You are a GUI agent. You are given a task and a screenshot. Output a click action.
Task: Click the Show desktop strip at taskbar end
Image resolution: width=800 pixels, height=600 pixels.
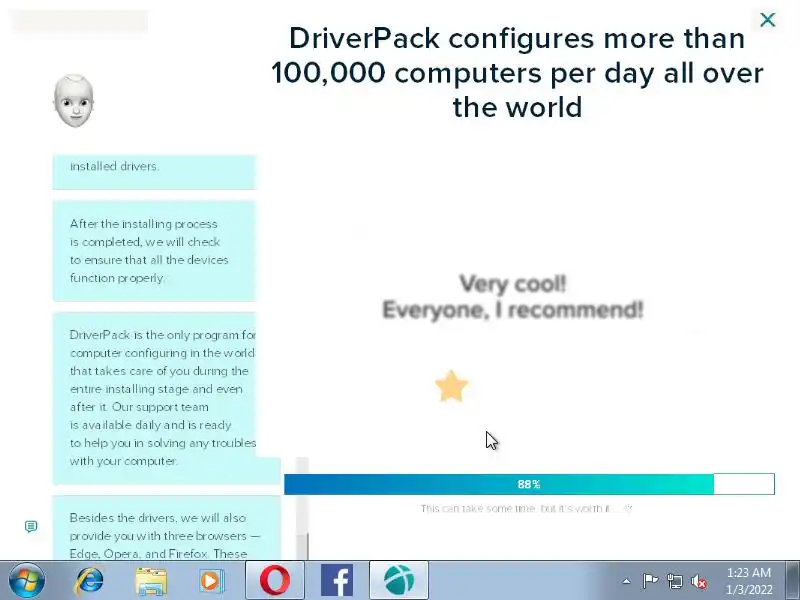tap(793, 580)
